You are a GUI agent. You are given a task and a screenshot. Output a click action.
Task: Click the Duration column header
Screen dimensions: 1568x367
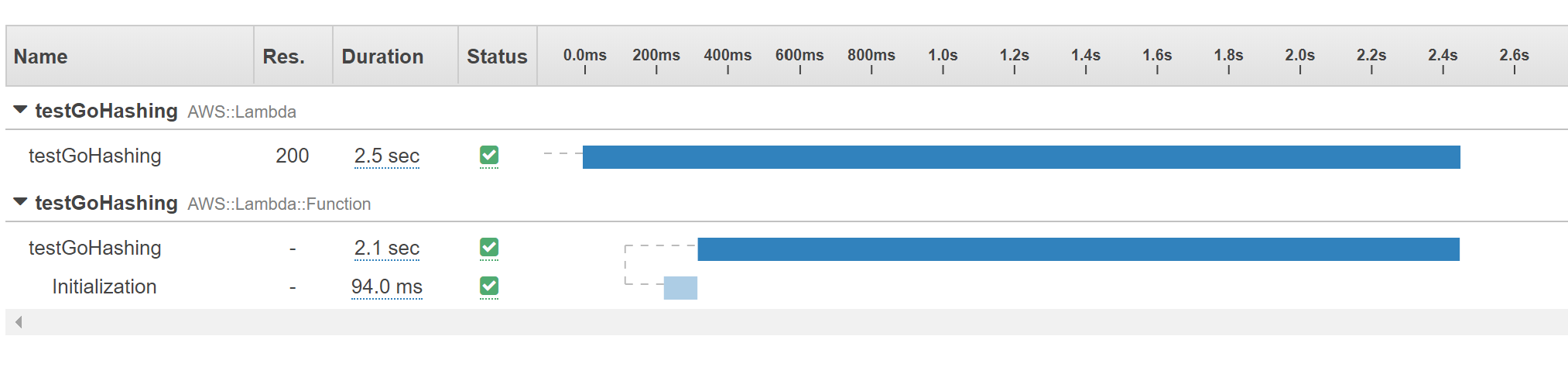tap(382, 57)
